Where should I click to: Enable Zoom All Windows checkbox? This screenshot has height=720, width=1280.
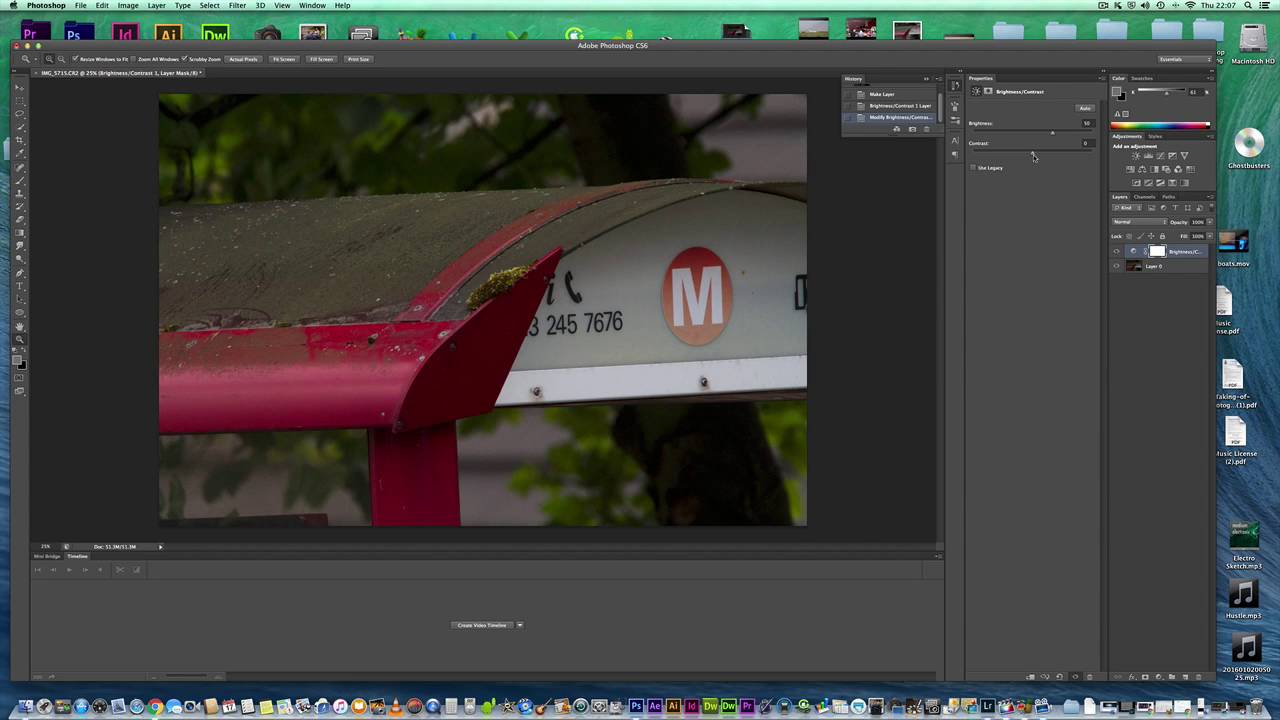(133, 59)
